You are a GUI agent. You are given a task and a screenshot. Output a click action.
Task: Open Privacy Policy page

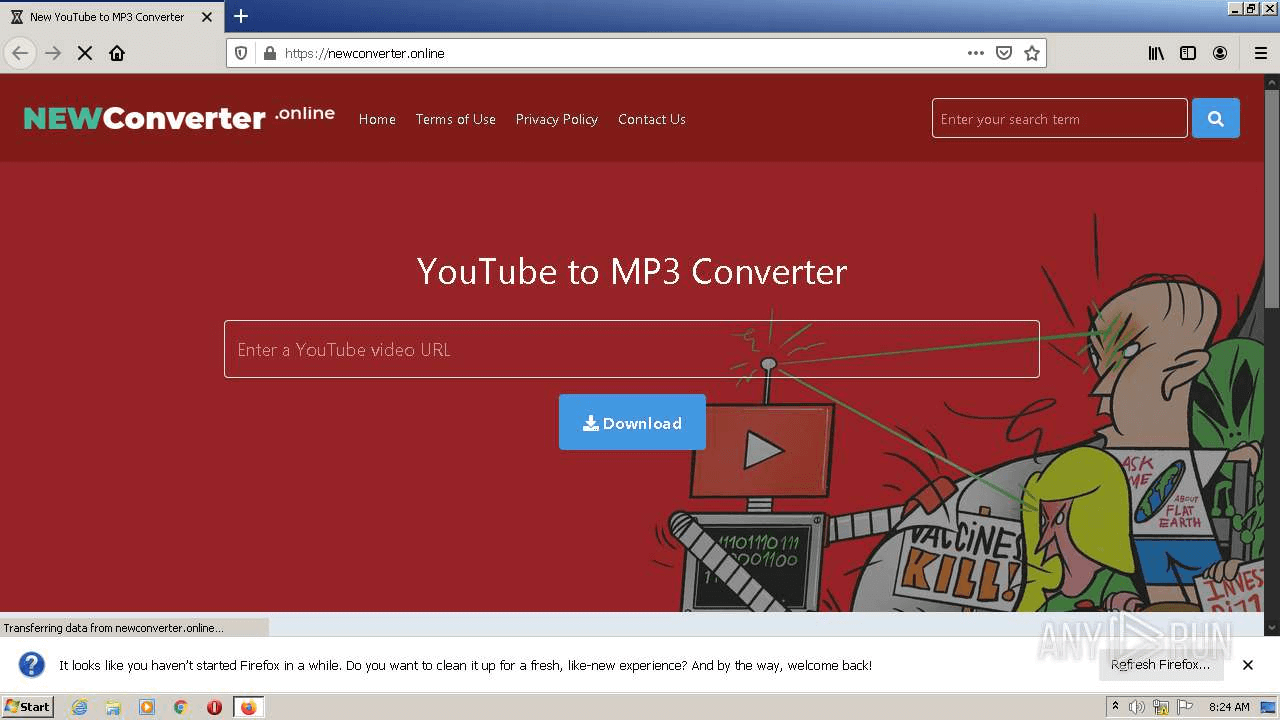pyautogui.click(x=557, y=119)
